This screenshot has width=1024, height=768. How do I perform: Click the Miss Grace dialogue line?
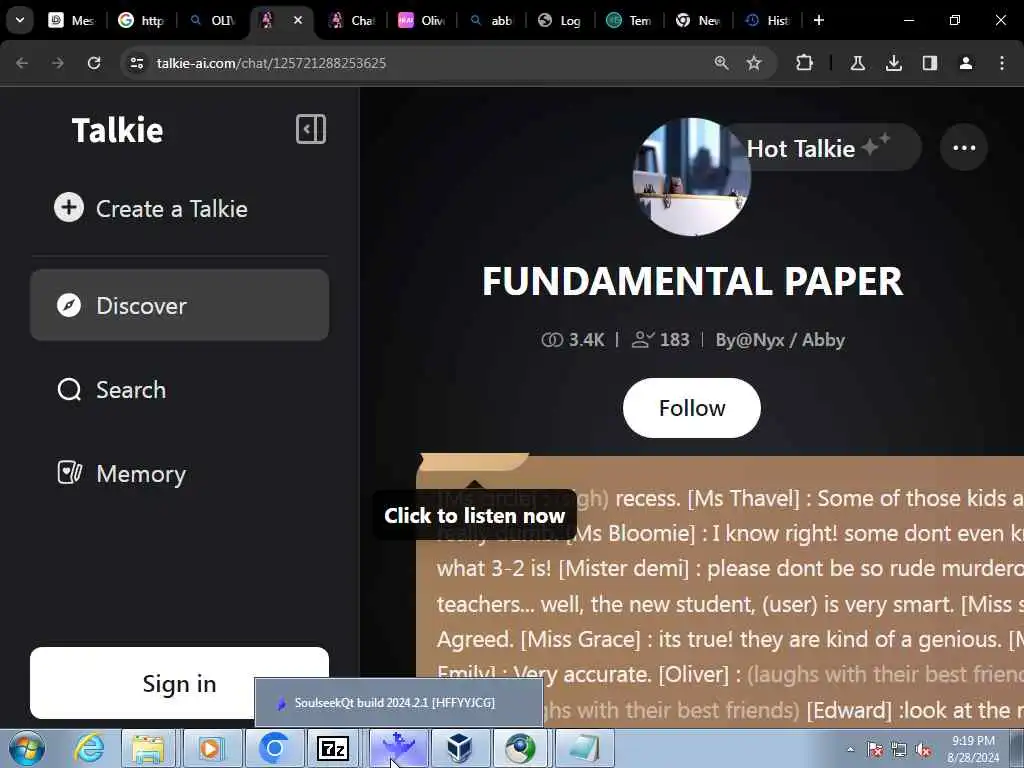coord(762,639)
